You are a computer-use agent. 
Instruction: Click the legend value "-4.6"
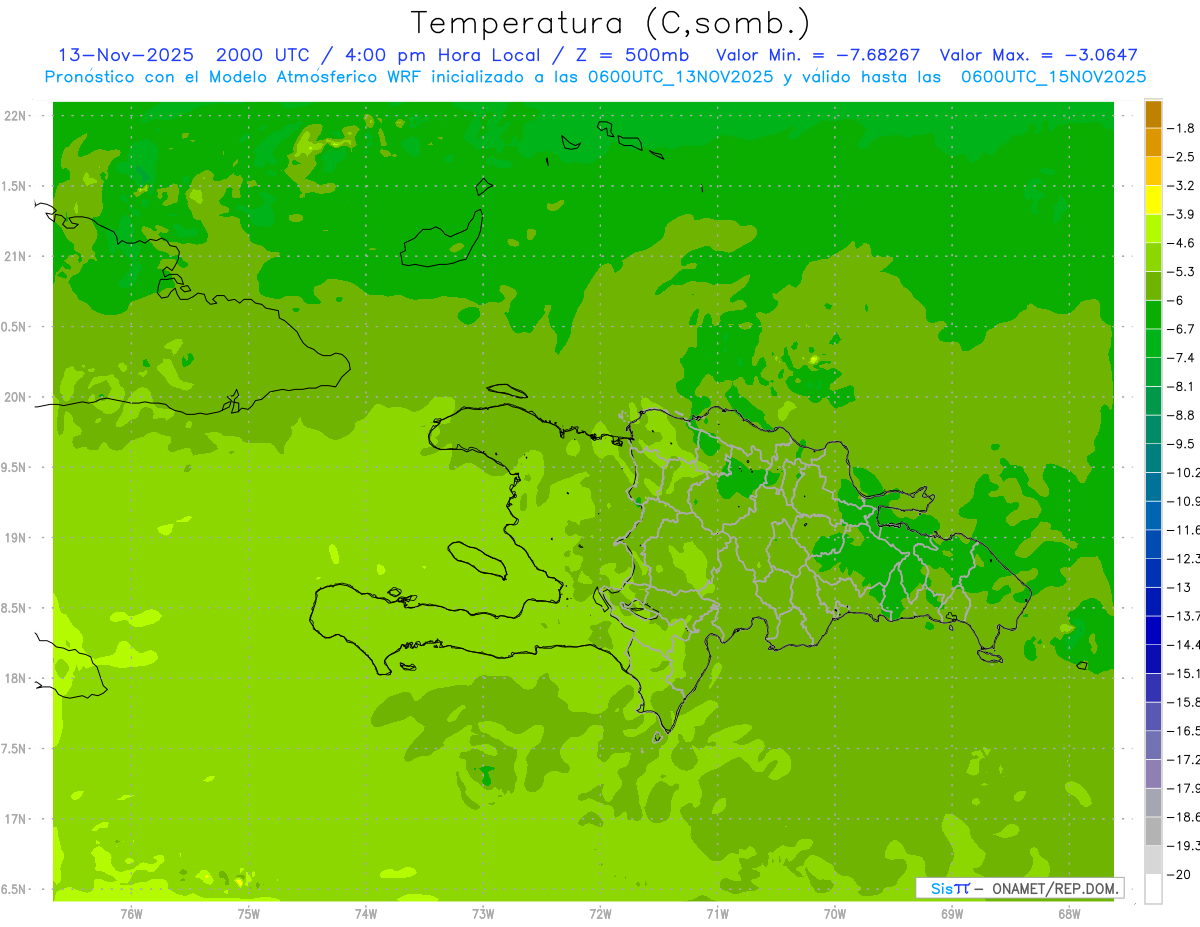pyautogui.click(x=1181, y=243)
